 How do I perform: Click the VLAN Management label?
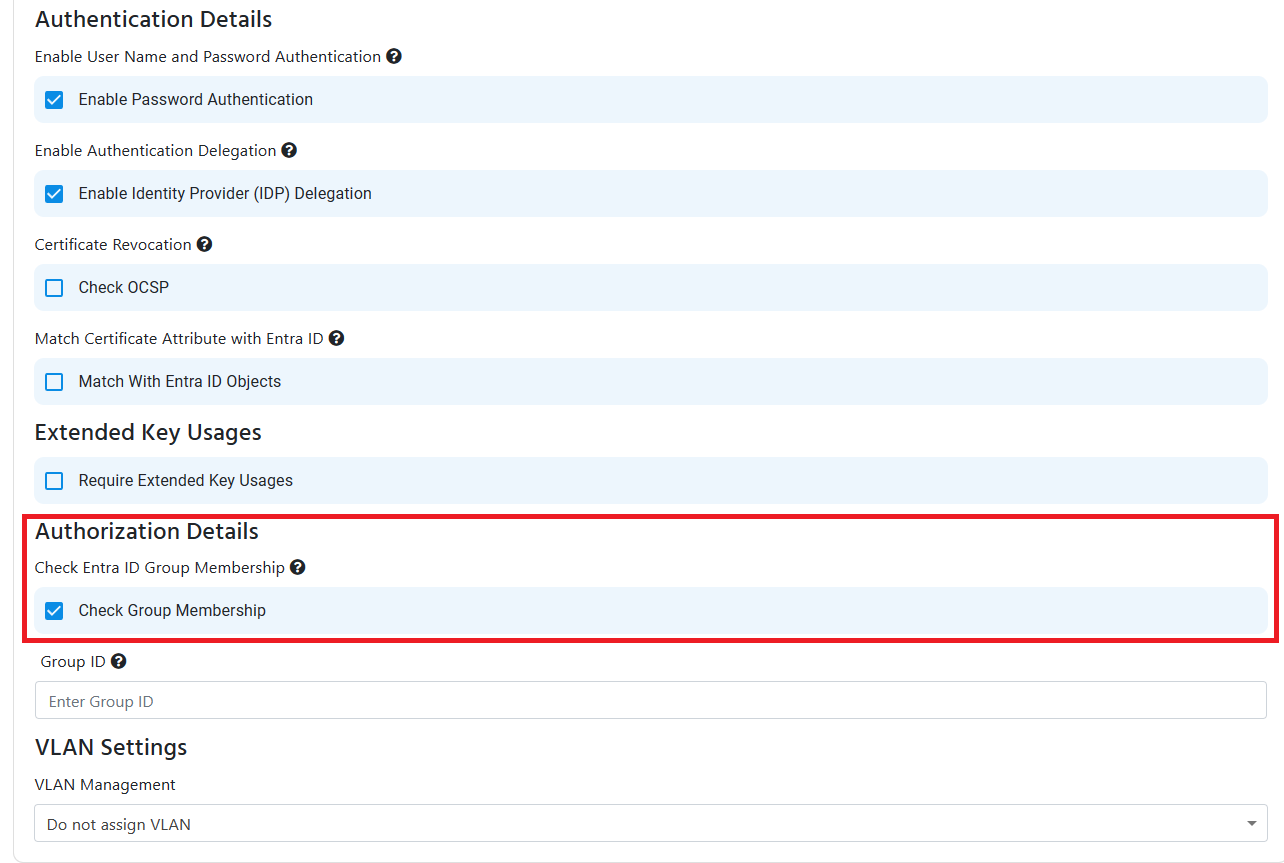click(x=105, y=785)
